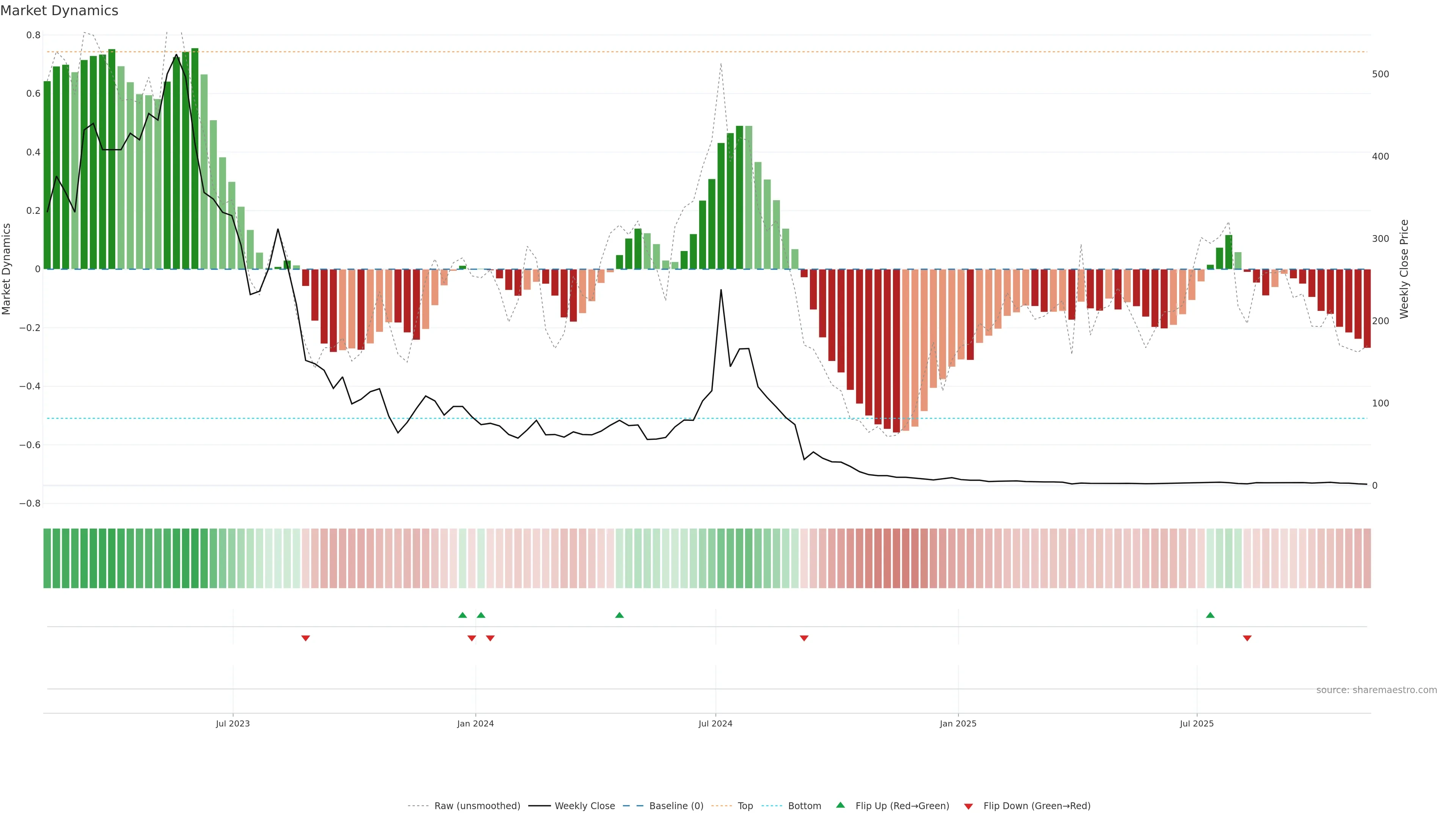Click the last dark red bar on the right
Viewport: 1456px width, 819px height.
click(x=1367, y=308)
